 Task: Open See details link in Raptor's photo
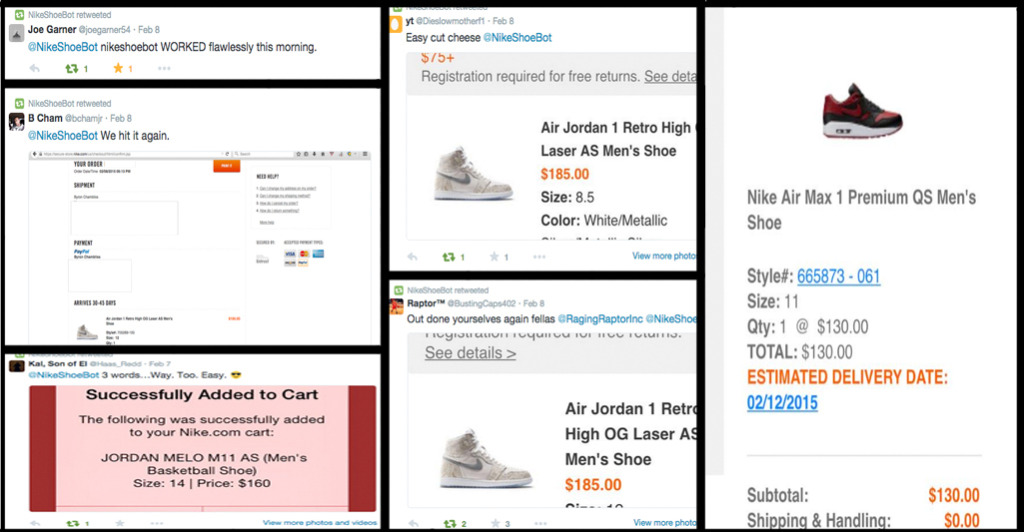point(470,352)
